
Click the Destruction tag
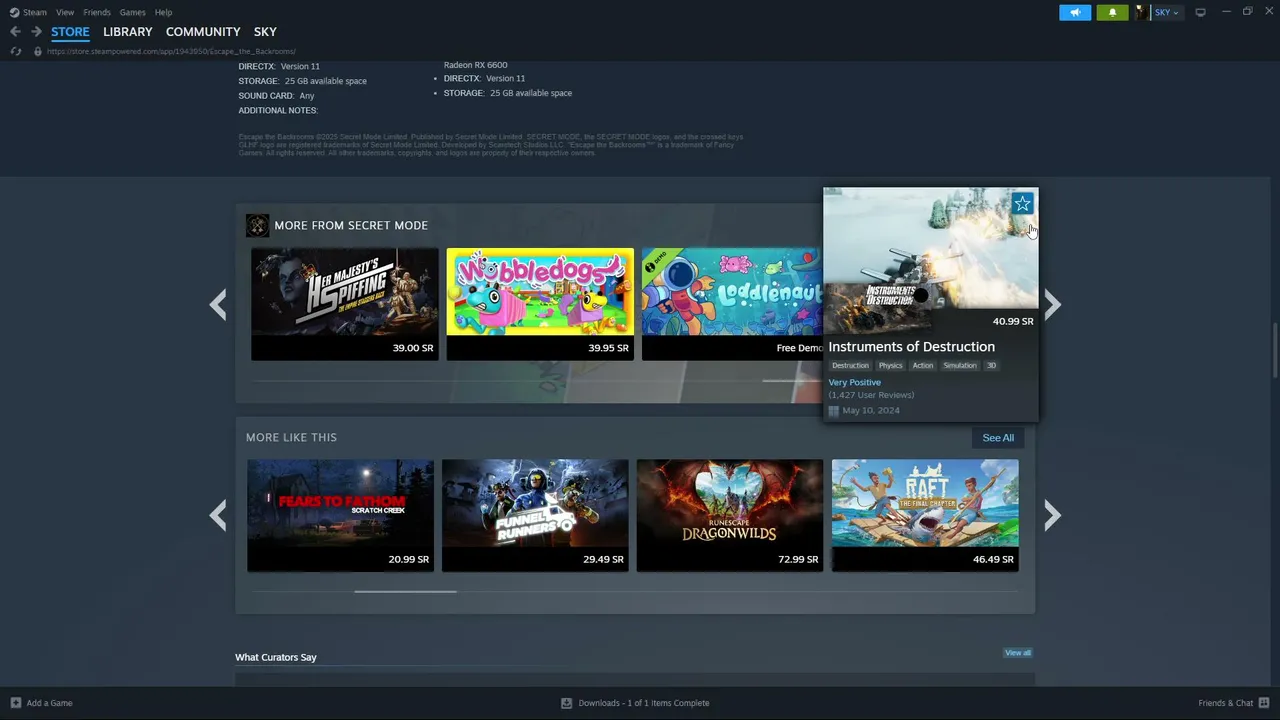tap(851, 366)
